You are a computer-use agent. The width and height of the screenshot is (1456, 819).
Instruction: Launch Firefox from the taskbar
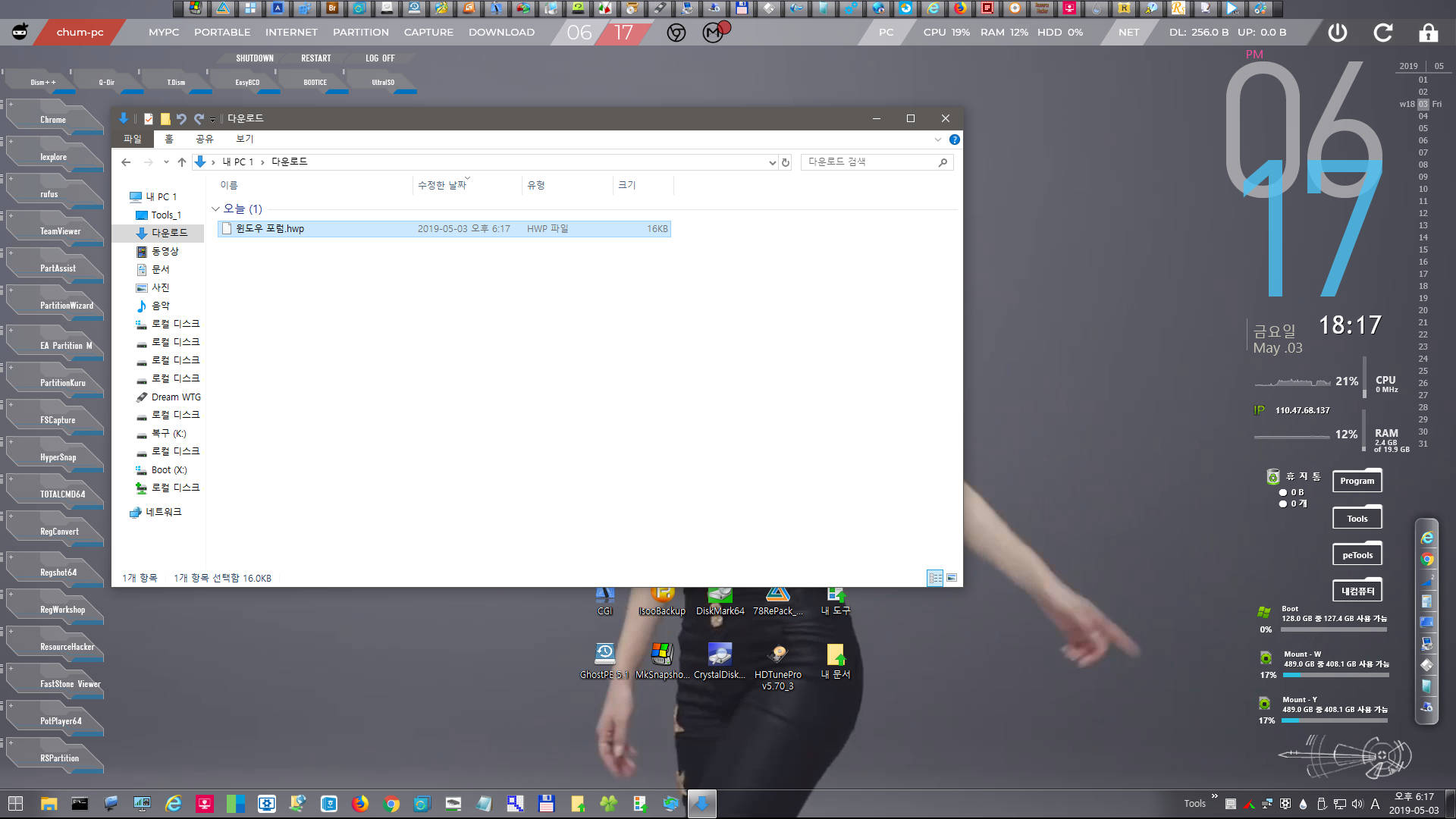pyautogui.click(x=360, y=804)
